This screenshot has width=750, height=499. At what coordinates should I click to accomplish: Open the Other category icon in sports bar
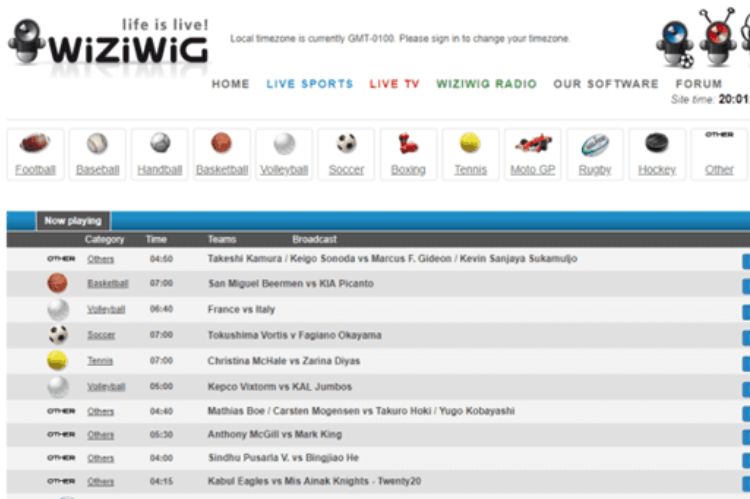[x=719, y=134]
